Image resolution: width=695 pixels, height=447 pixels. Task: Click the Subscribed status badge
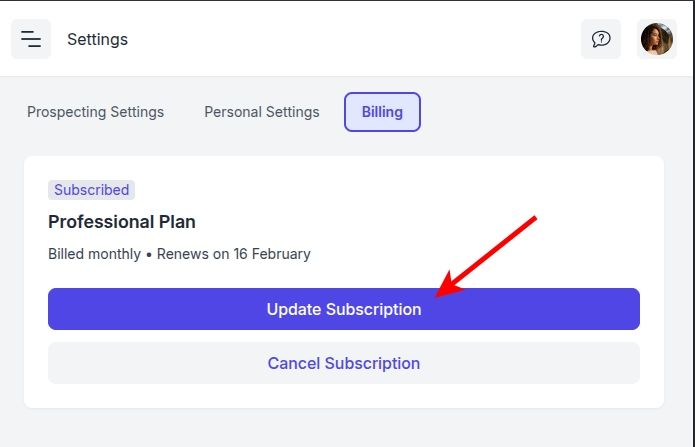coord(91,190)
